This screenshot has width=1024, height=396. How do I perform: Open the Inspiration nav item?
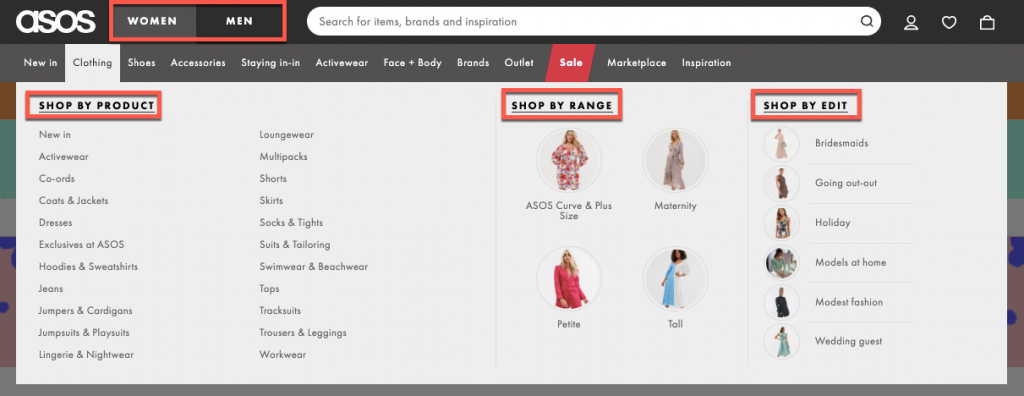pos(707,63)
